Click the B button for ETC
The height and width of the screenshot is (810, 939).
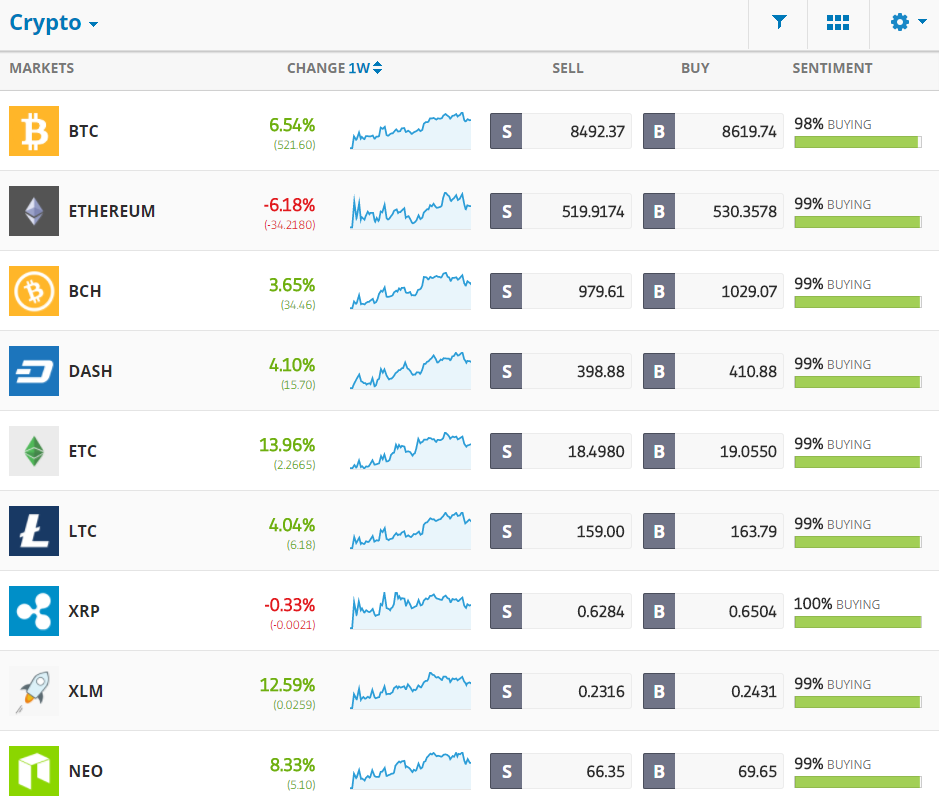tap(659, 451)
